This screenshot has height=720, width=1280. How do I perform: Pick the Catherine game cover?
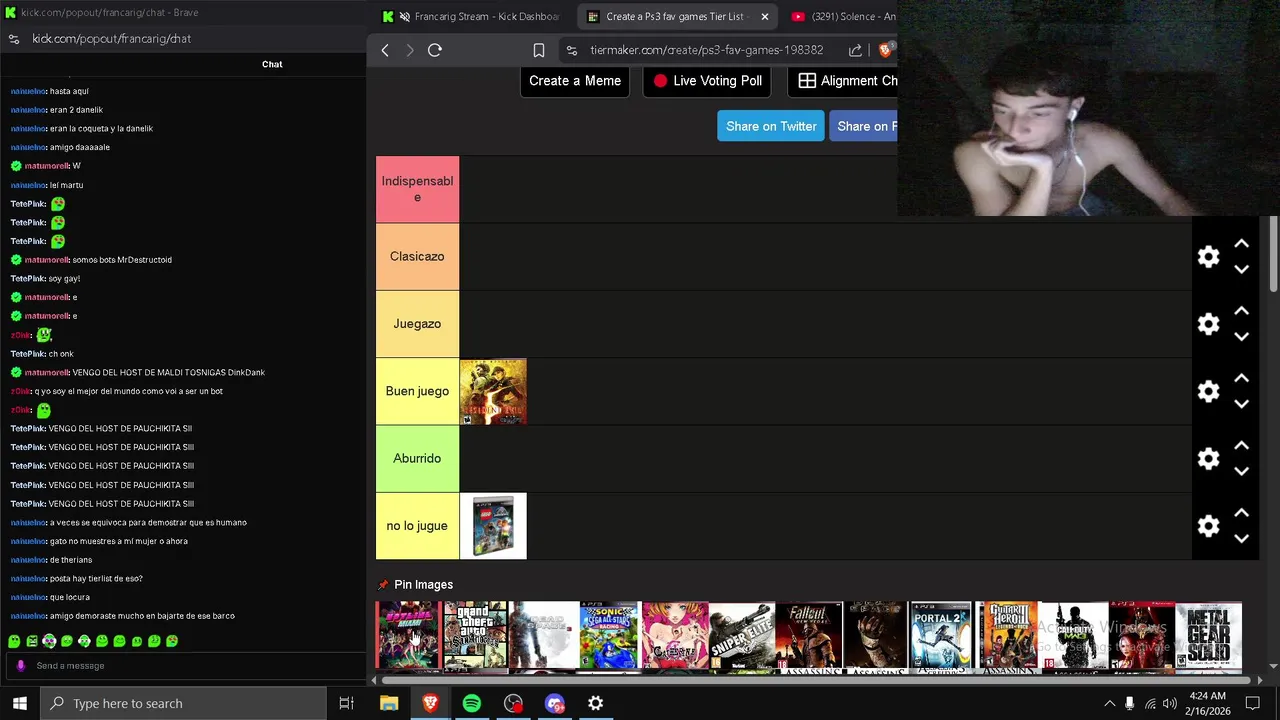675,635
